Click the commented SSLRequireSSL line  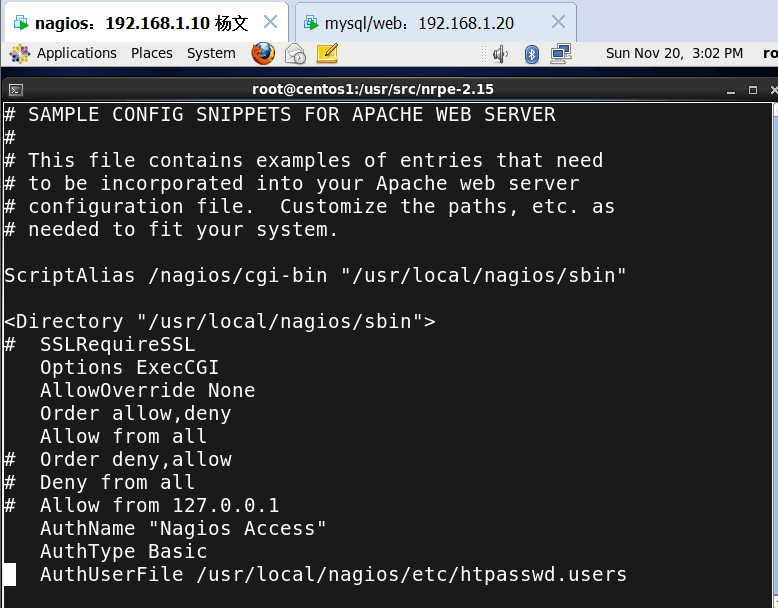point(100,344)
